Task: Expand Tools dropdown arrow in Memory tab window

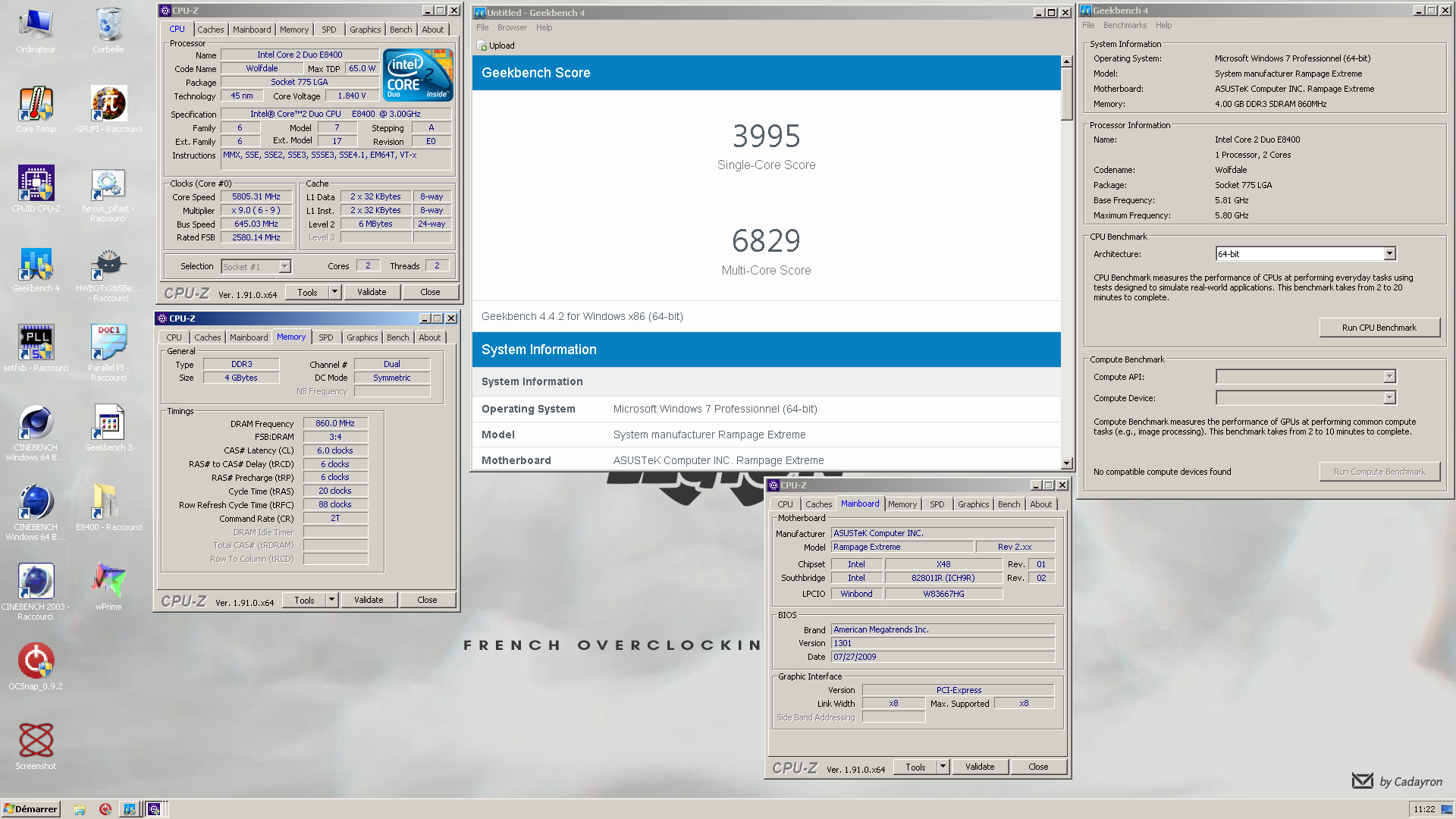Action: tap(331, 600)
